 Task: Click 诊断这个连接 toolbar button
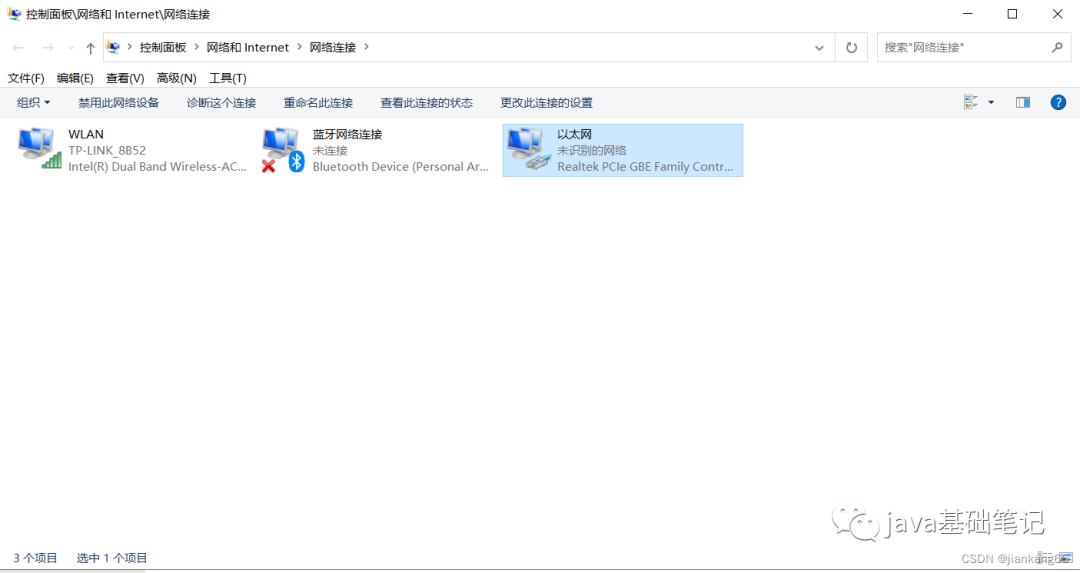click(221, 103)
